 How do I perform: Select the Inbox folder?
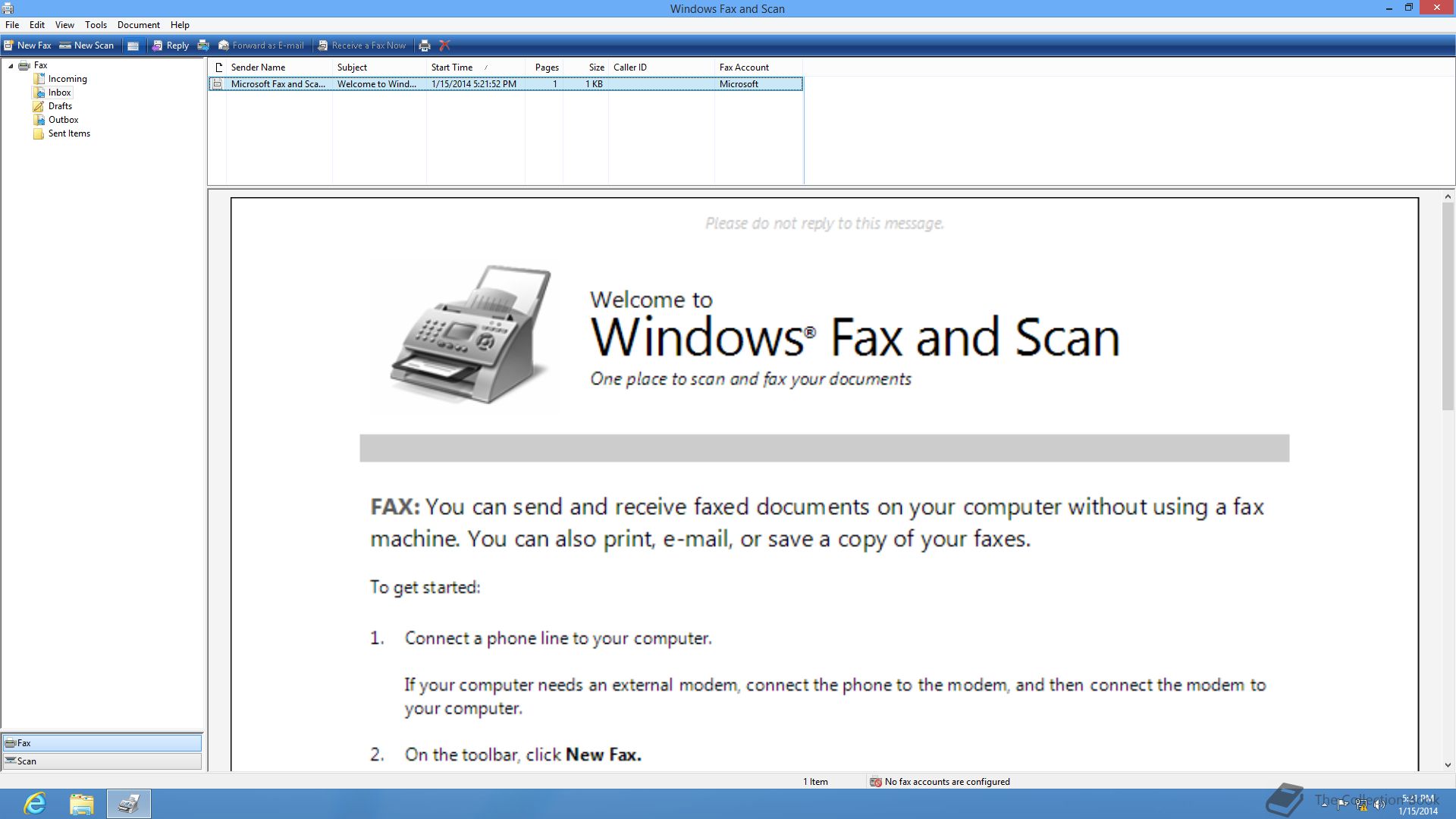(x=59, y=93)
